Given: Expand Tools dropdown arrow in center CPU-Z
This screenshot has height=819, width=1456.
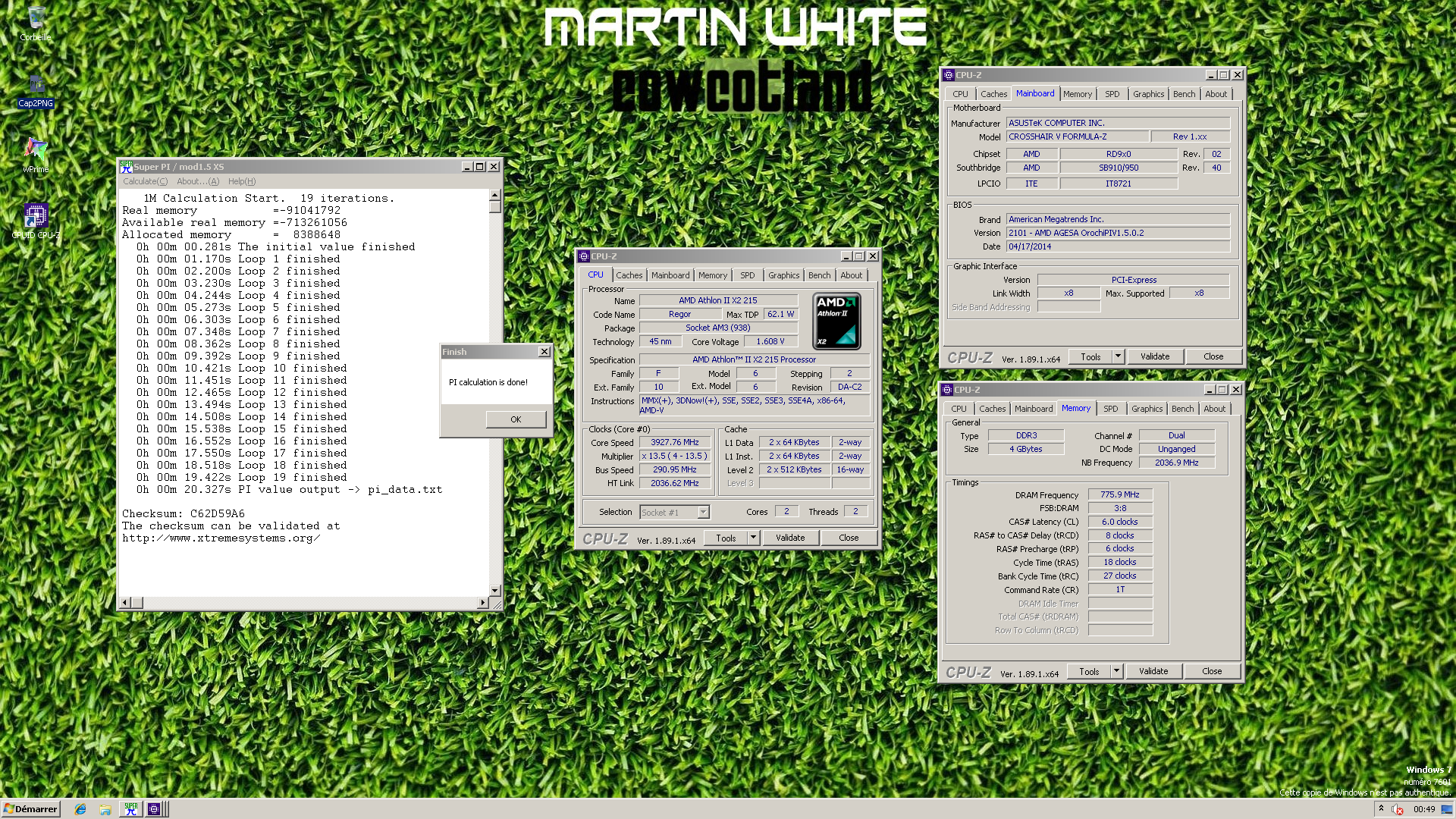Looking at the screenshot, I should click(753, 538).
